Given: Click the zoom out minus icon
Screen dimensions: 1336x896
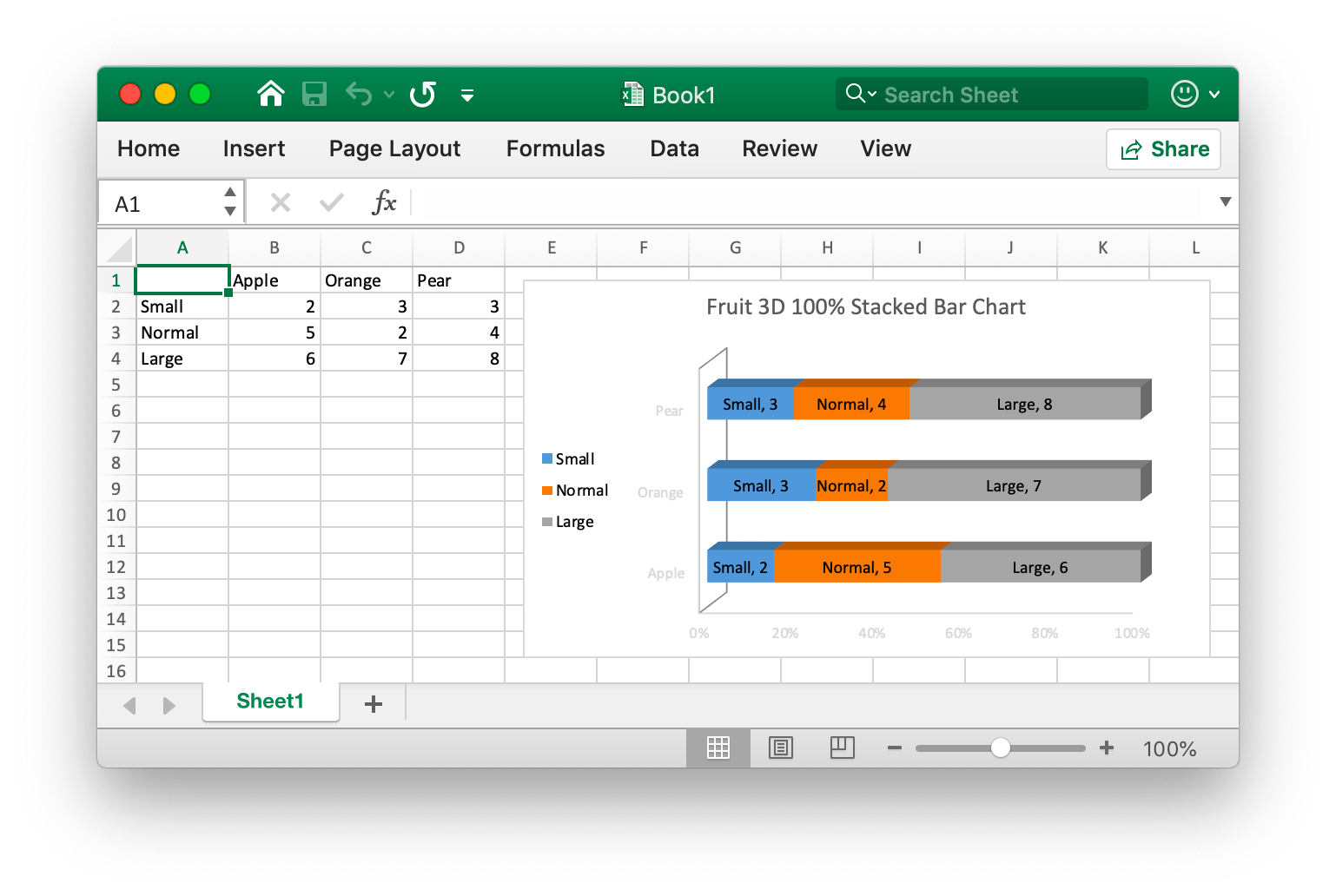Looking at the screenshot, I should [x=895, y=748].
